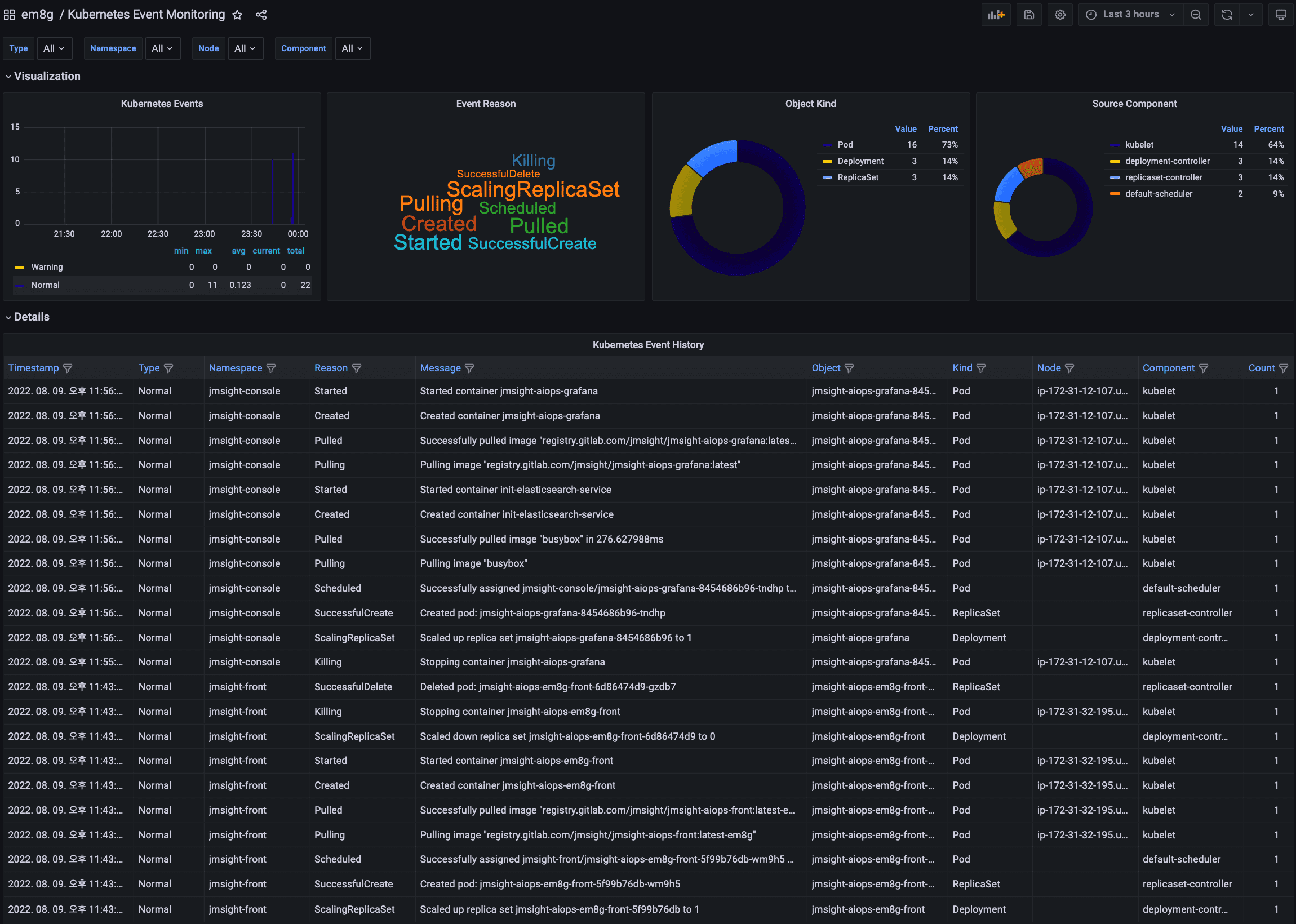Cycle view mode with monitor icon
Viewport: 1296px width, 924px height.
tap(1280, 15)
